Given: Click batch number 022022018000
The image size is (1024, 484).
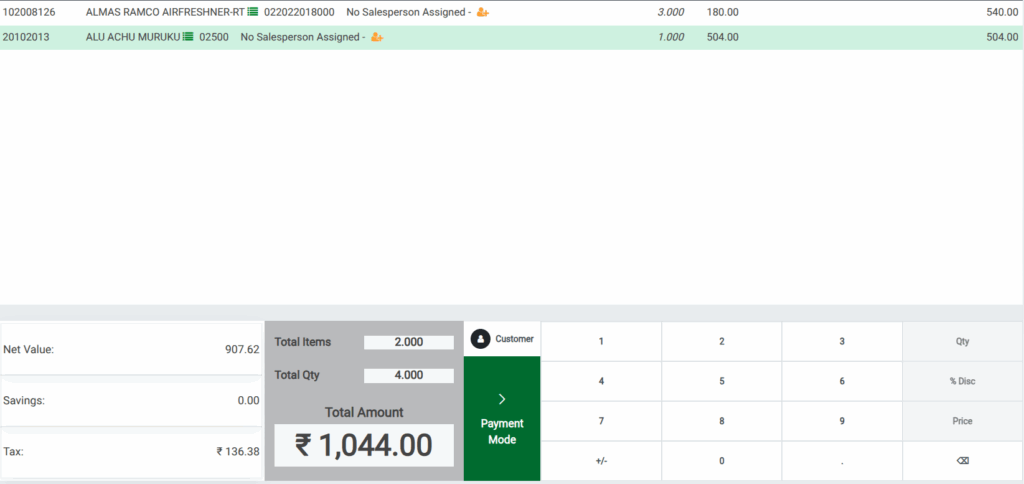Looking at the screenshot, I should click(x=299, y=12).
